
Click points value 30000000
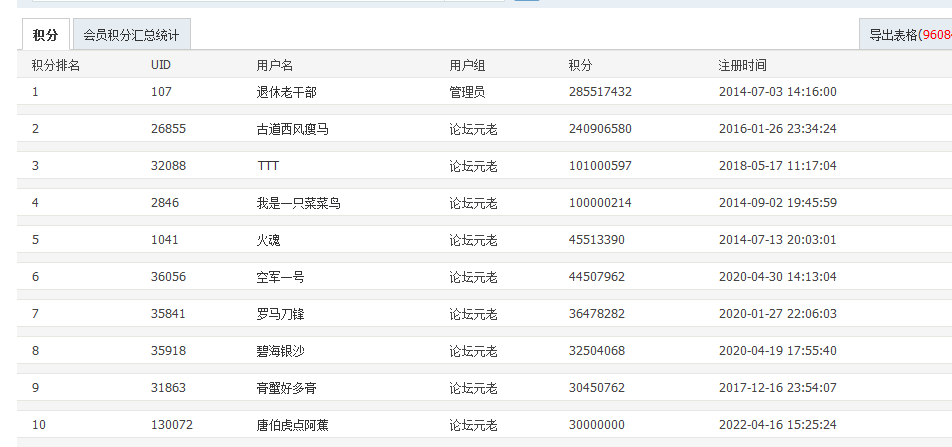tap(597, 425)
